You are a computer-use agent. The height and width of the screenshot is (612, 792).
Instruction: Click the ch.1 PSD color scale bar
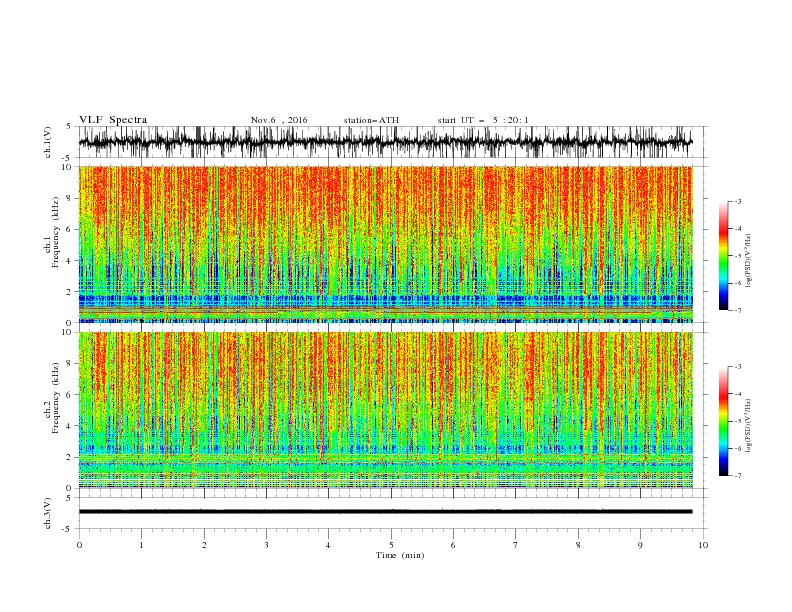click(723, 256)
